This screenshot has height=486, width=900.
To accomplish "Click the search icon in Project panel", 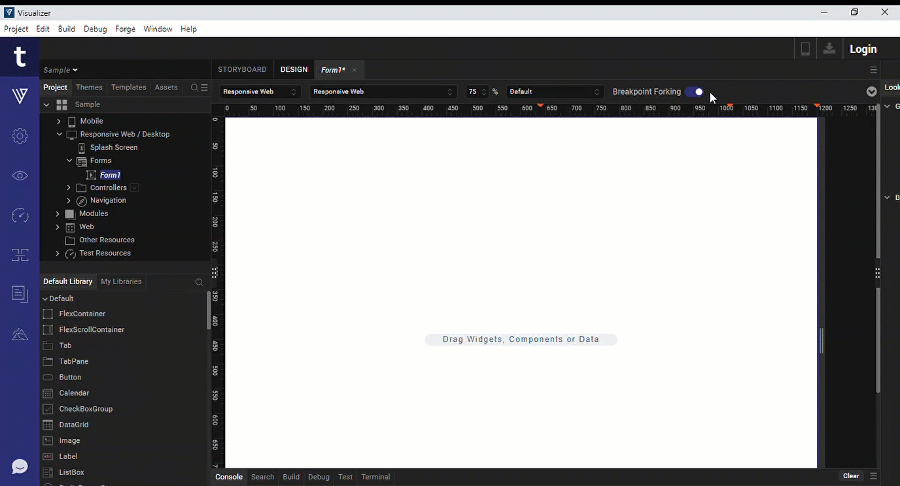I will tap(194, 88).
